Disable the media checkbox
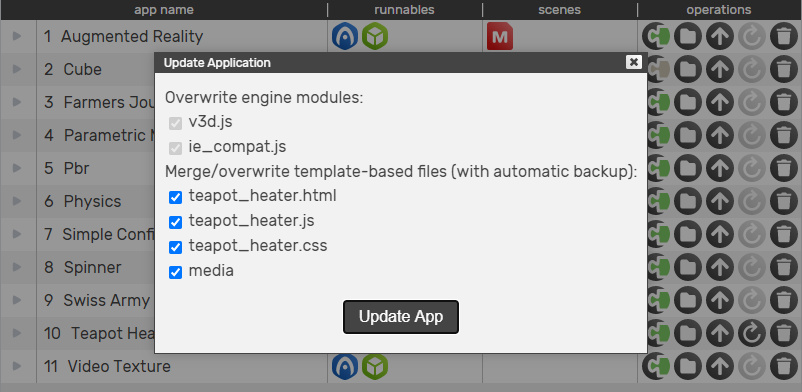802x392 pixels. point(175,272)
